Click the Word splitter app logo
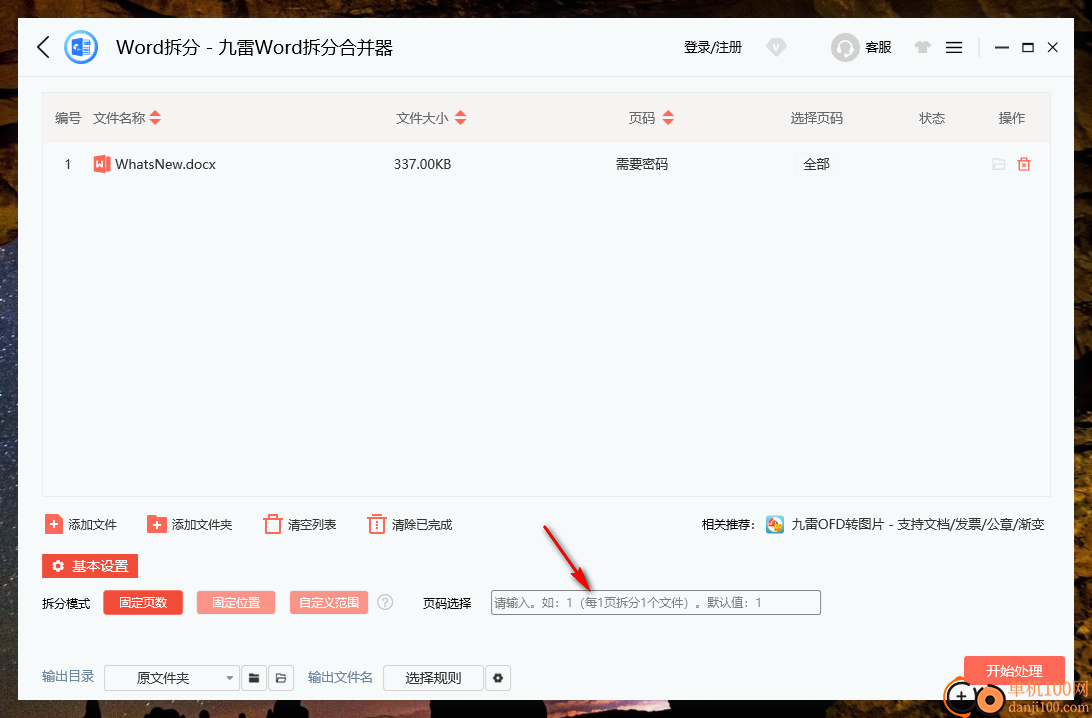This screenshot has height=718, width=1092. click(x=81, y=47)
